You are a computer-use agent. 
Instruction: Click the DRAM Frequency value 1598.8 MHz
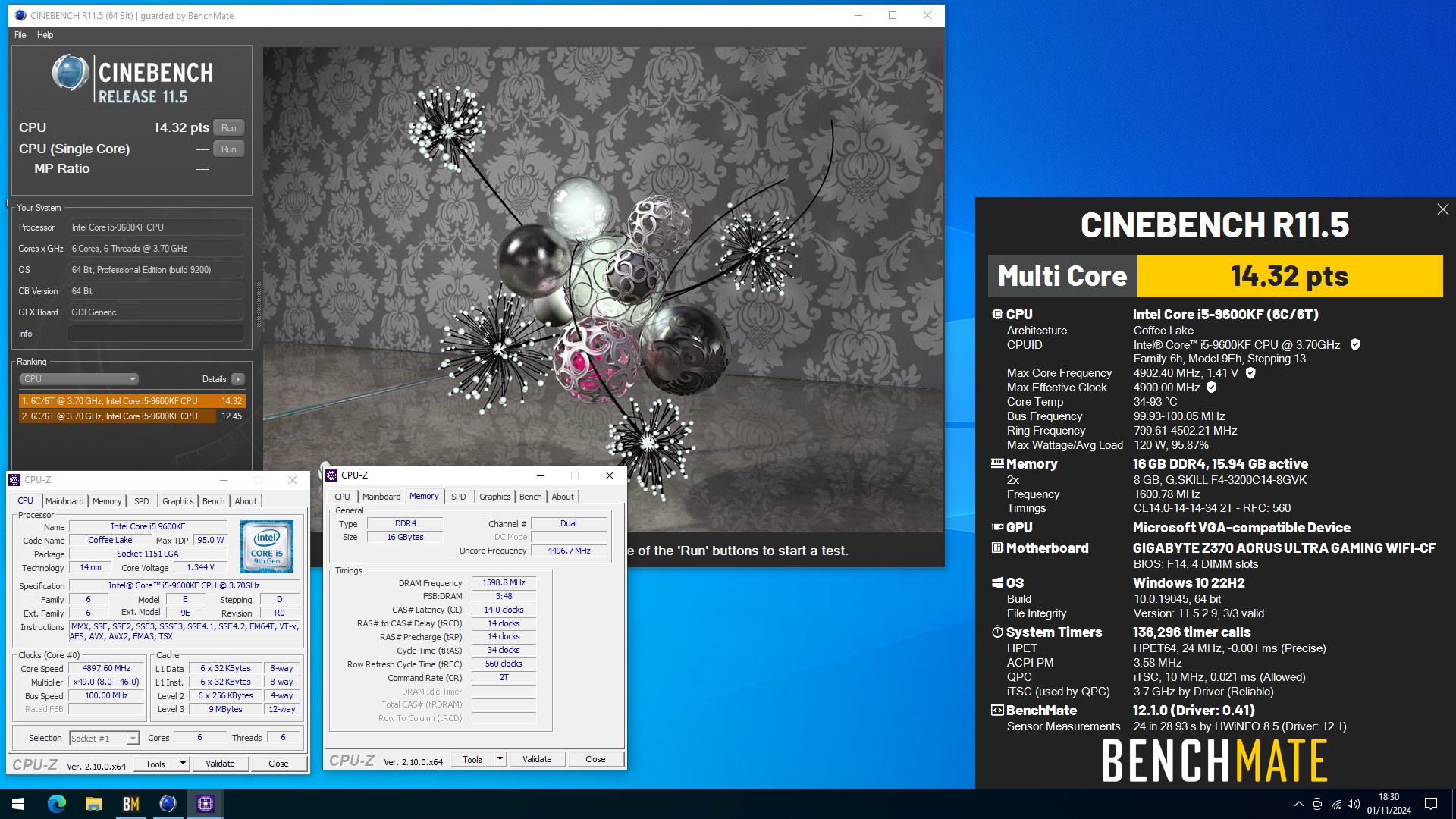504,582
